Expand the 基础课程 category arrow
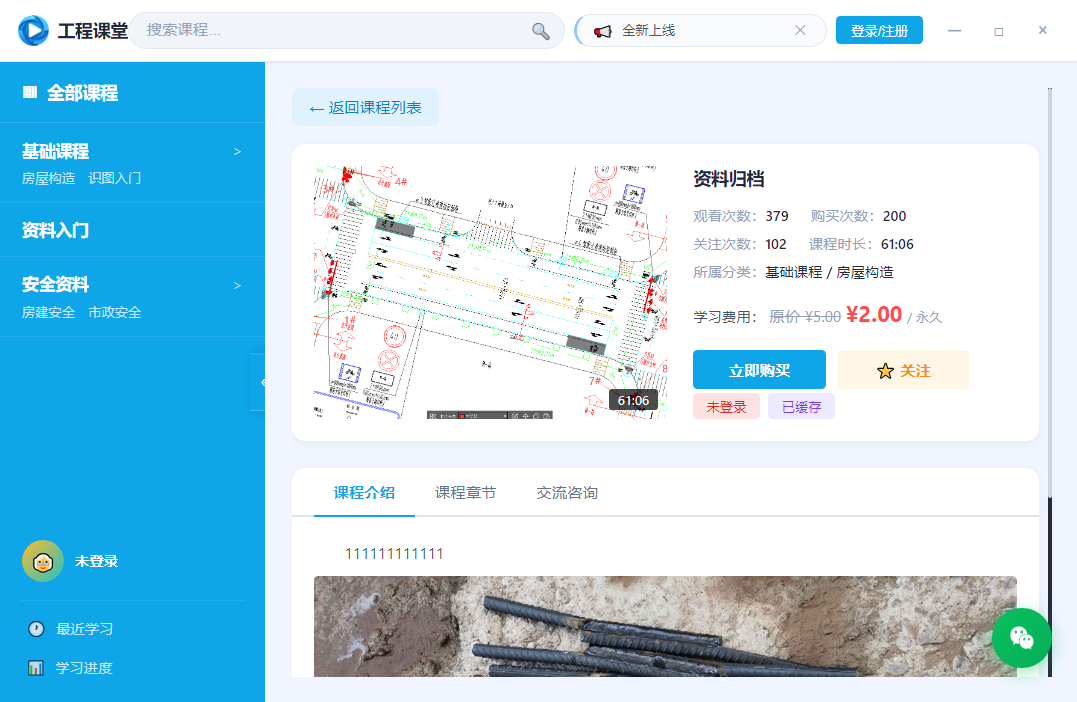The height and width of the screenshot is (702, 1077). point(238,152)
